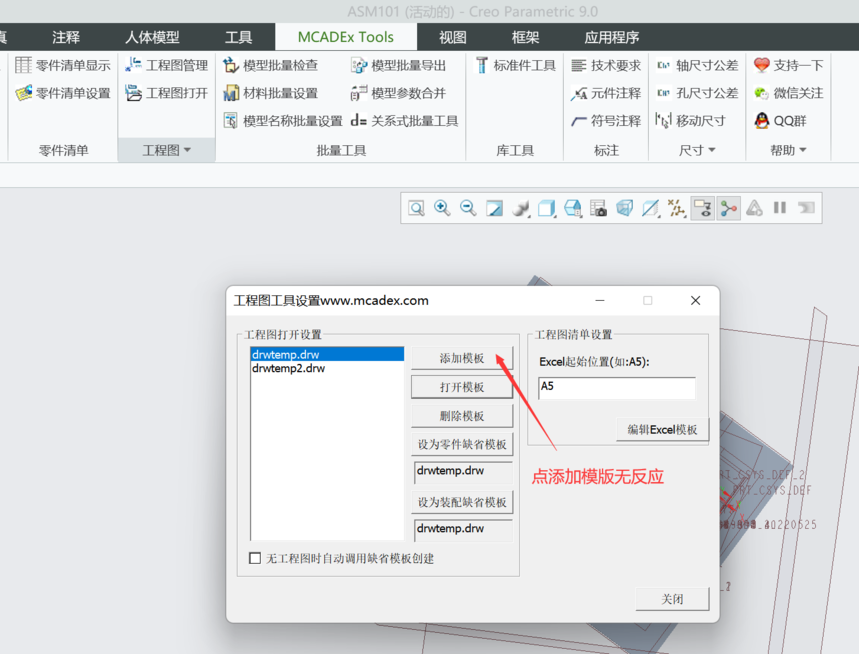Select drwtemp.drw in the template list
The height and width of the screenshot is (654, 859).
point(327,354)
